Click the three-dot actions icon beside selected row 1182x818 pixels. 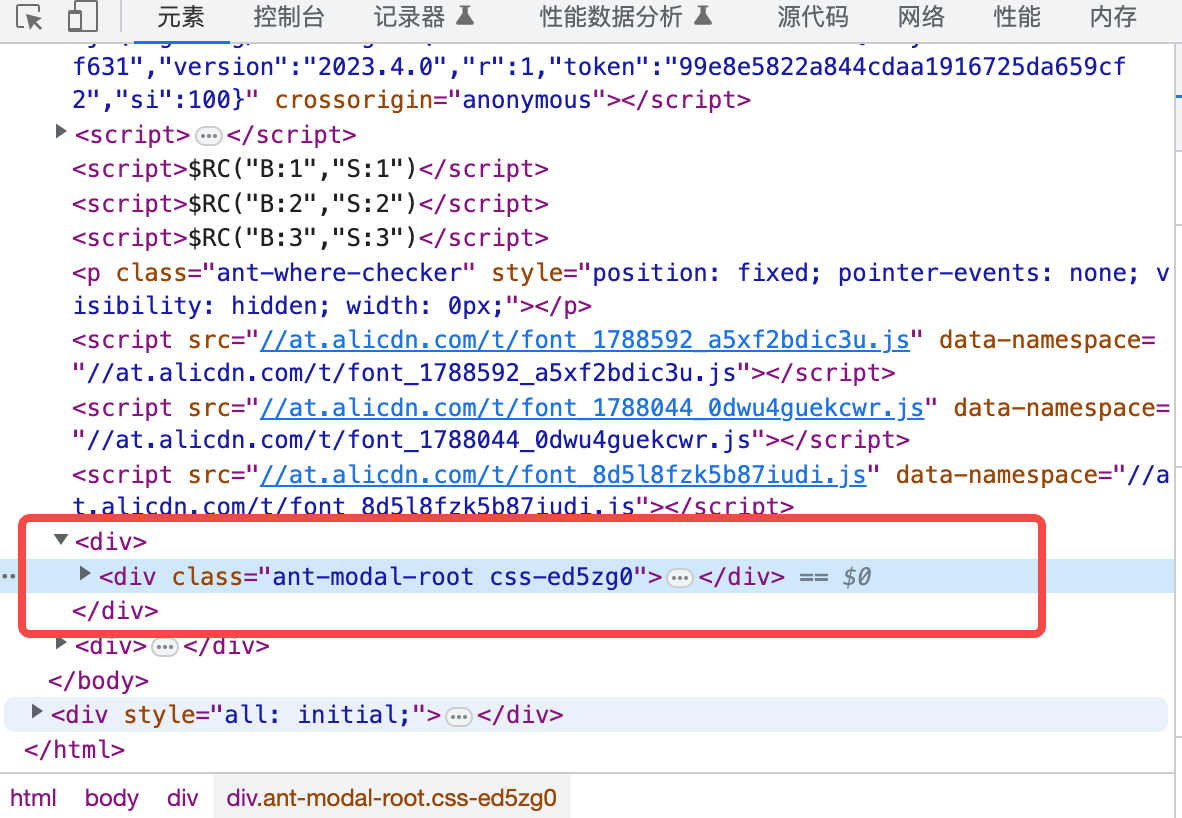8,577
